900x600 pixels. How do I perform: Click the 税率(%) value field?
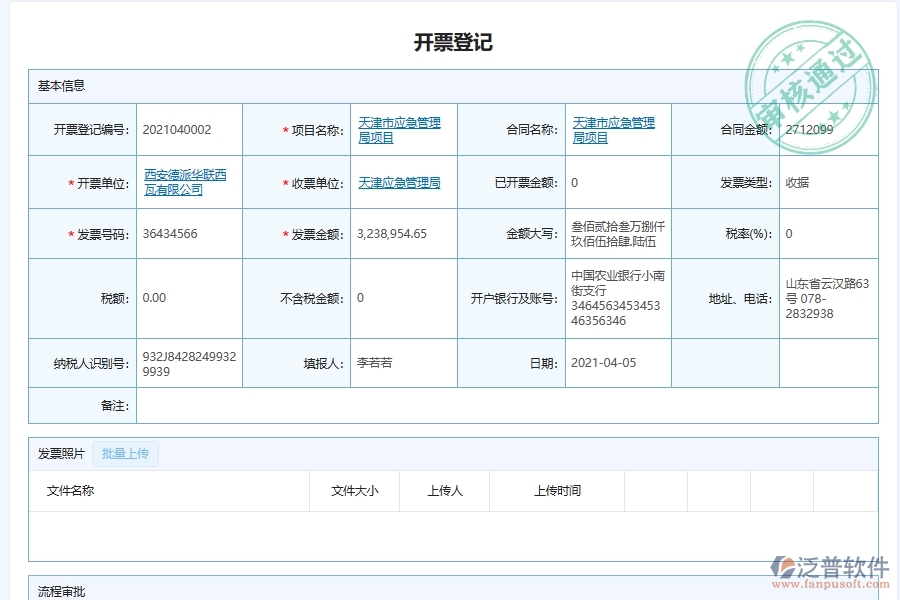click(x=829, y=233)
